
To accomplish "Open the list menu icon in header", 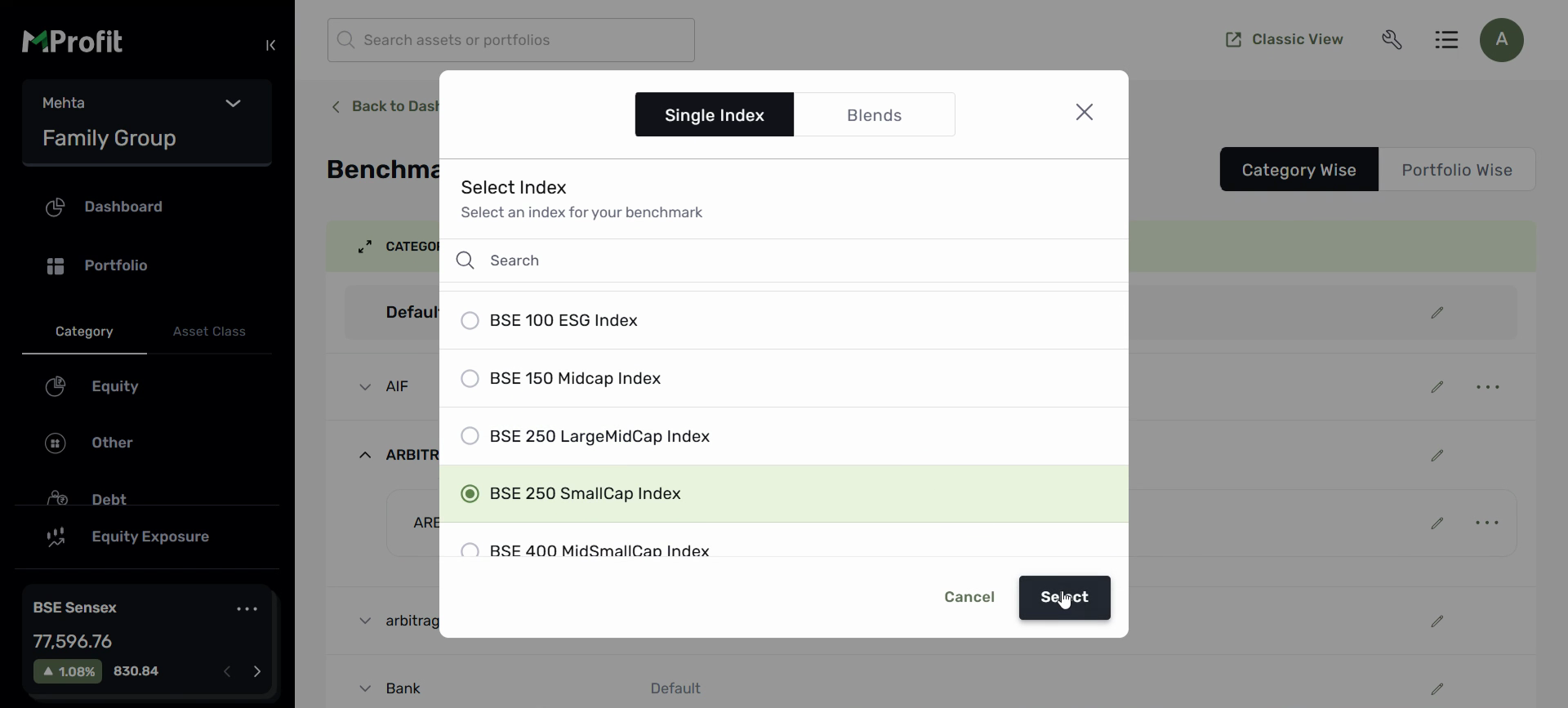I will 1446,40.
